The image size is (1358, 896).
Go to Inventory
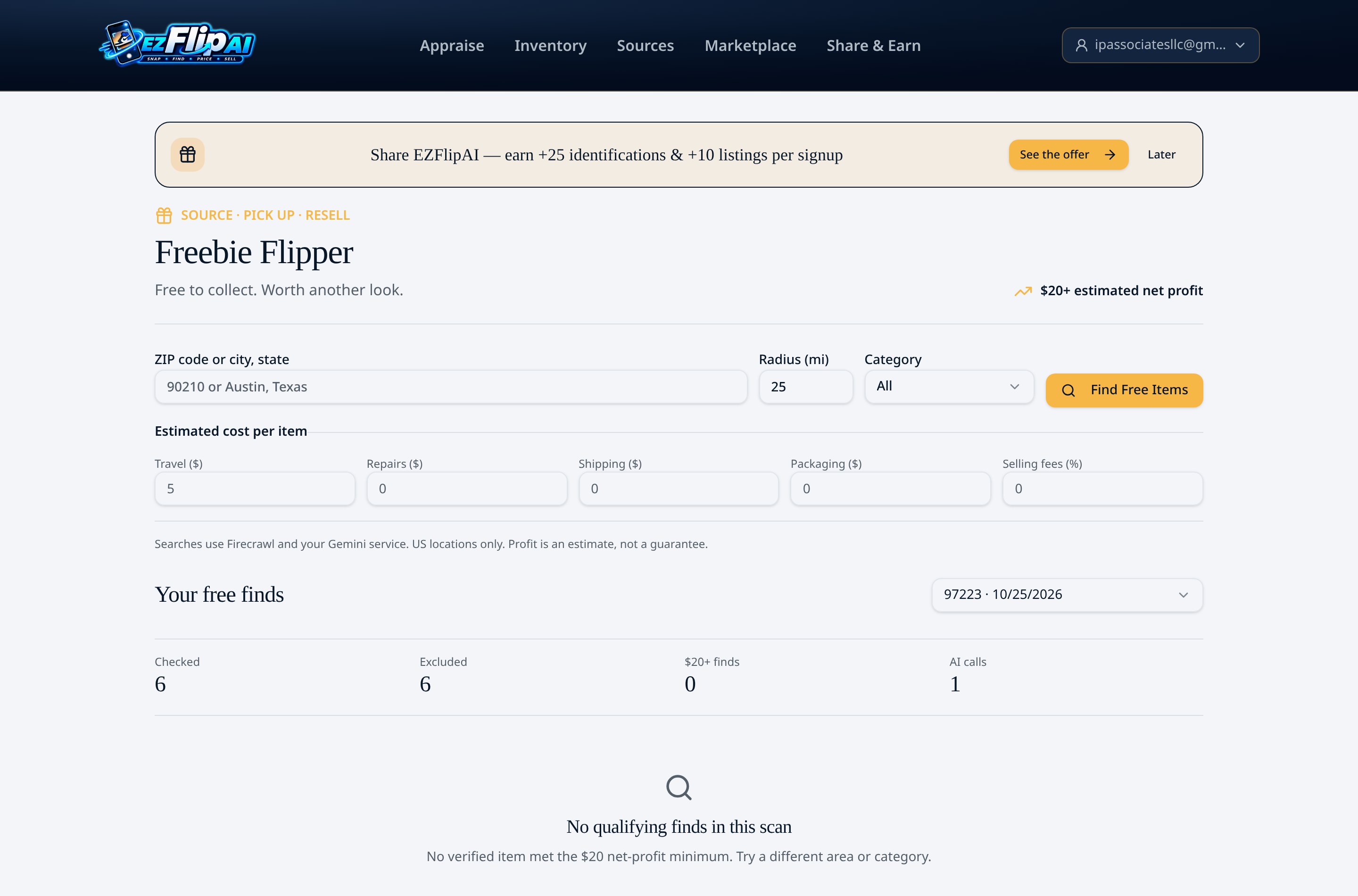pos(550,45)
